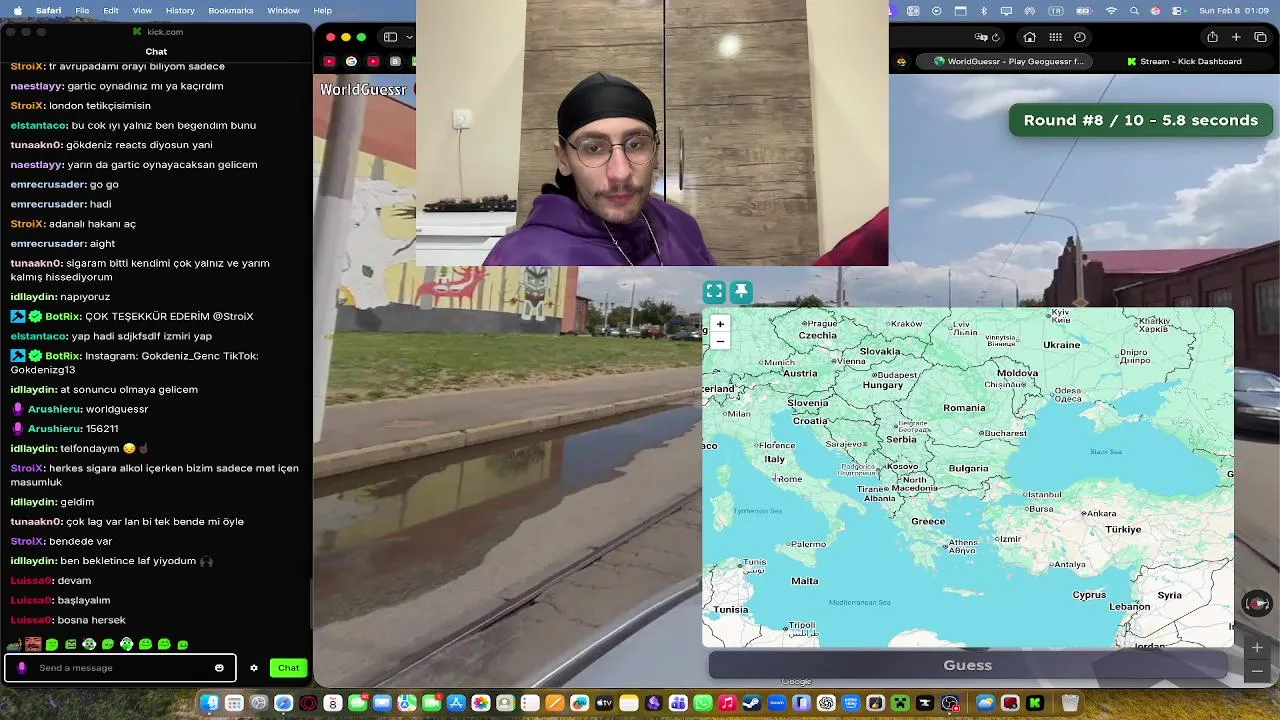Screen dimensions: 1280x720
Task: Click the Safari home button
Action: click(1030, 37)
